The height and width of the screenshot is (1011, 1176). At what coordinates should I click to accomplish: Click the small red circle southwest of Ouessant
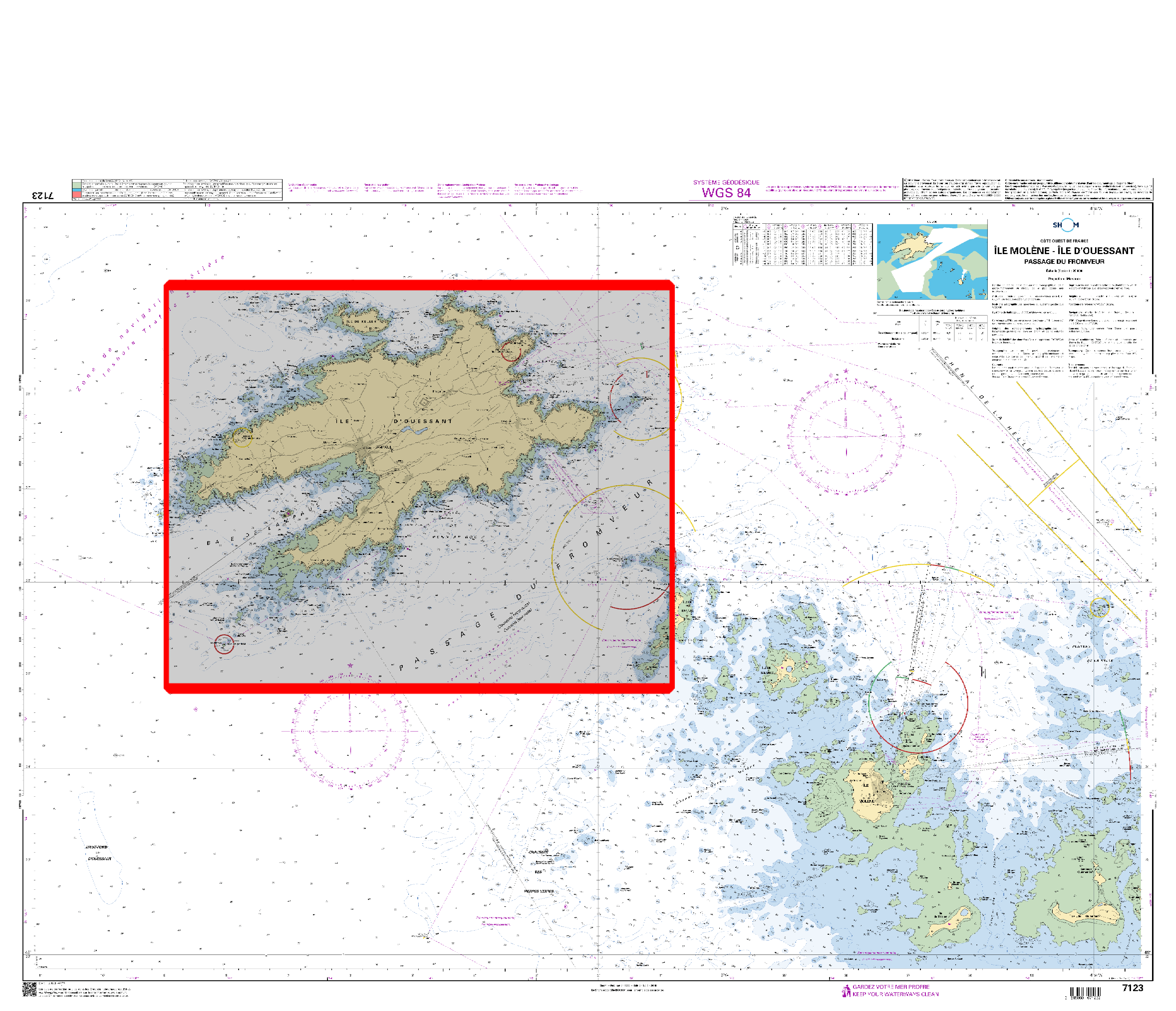224,644
